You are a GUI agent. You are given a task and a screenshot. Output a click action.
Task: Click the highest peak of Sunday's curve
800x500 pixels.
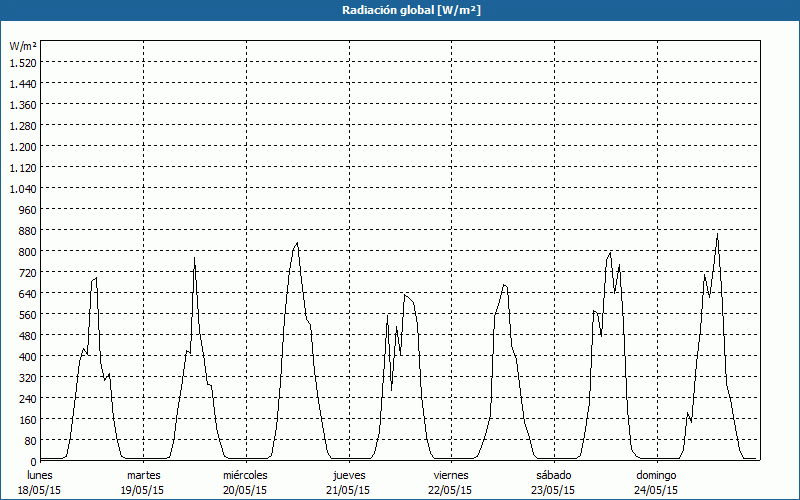pyautogui.click(x=717, y=234)
